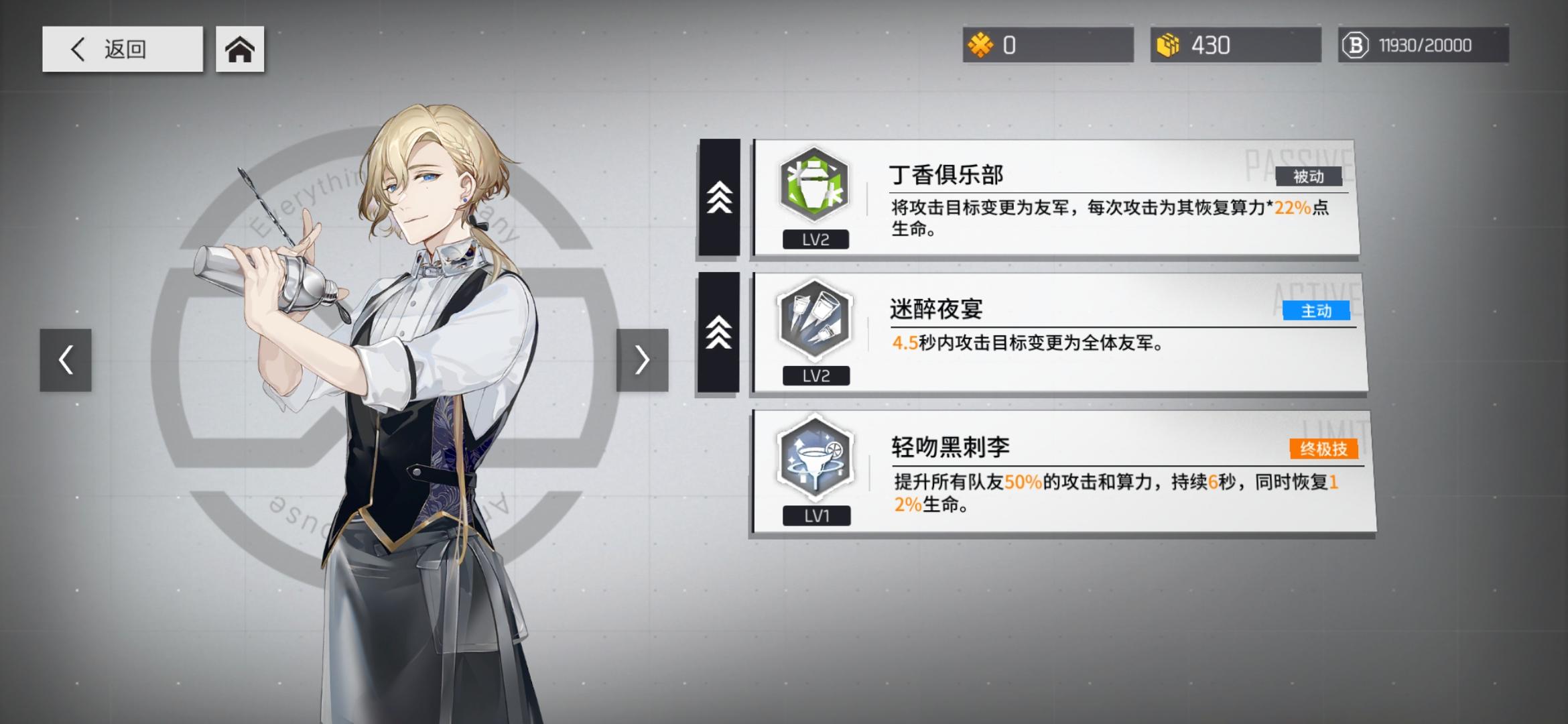
Task: Click the 被动 passive tag
Action: pos(1309,176)
